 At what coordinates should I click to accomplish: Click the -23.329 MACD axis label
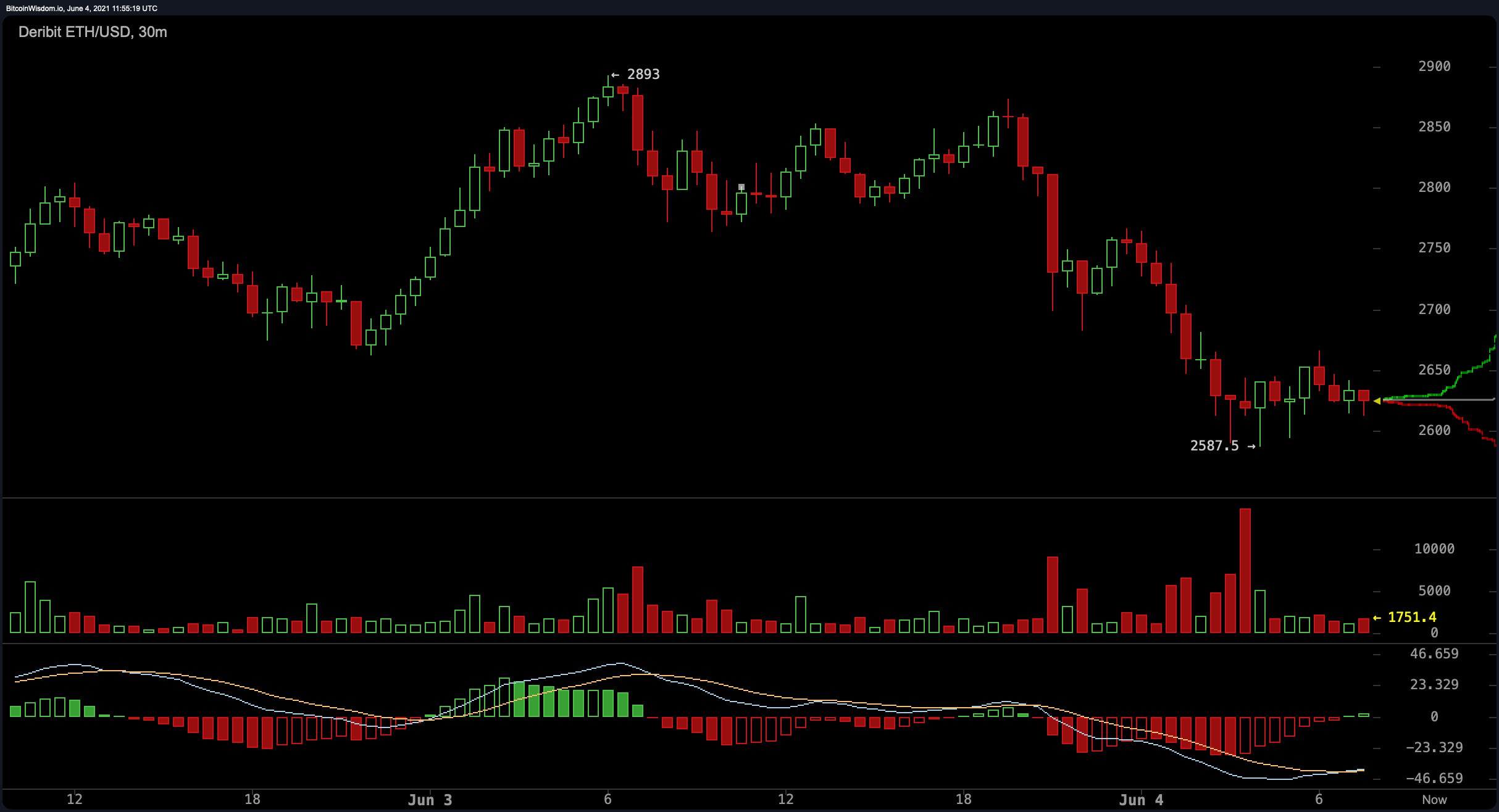[x=1434, y=748]
